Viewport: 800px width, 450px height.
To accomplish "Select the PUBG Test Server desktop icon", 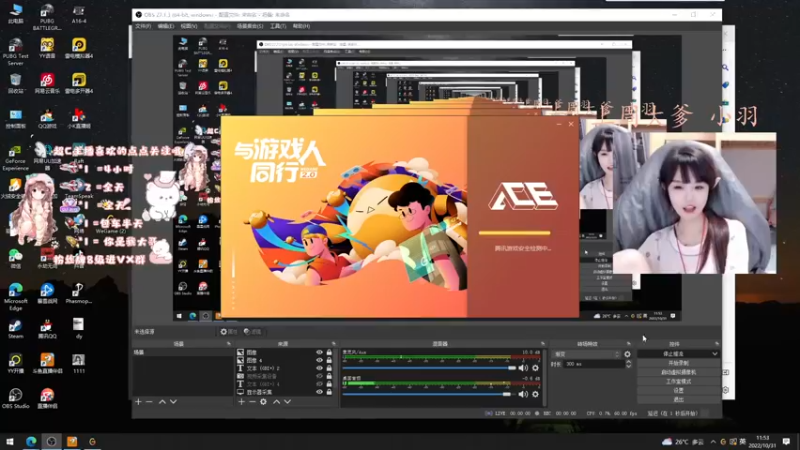I will click(15, 52).
